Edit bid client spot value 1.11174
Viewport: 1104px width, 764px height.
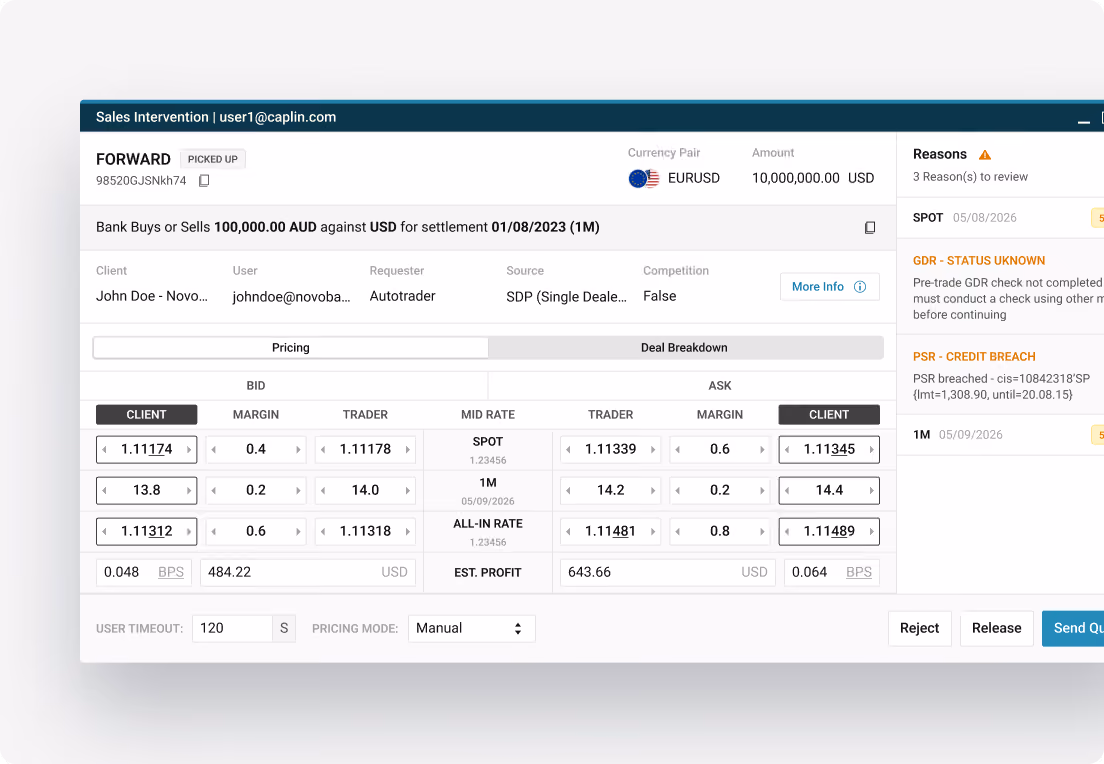pos(146,449)
